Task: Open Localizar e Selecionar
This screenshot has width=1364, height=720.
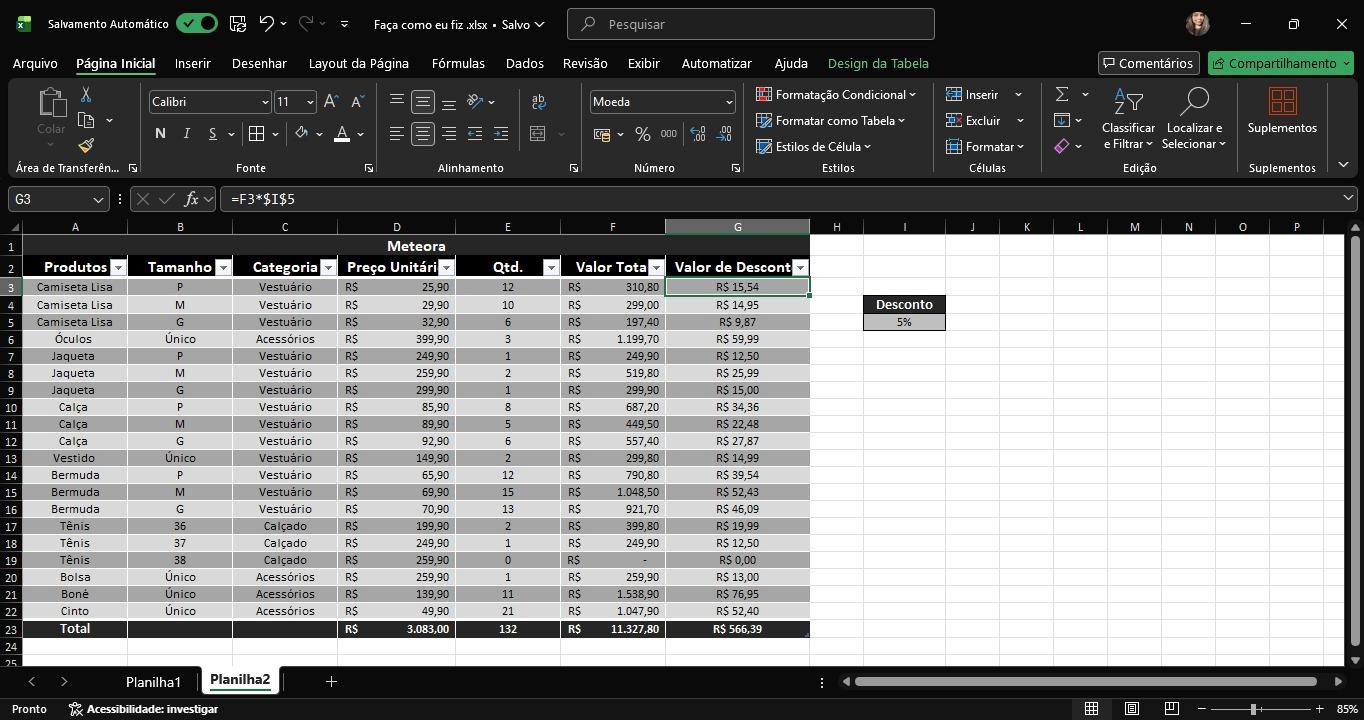Action: [x=1194, y=118]
